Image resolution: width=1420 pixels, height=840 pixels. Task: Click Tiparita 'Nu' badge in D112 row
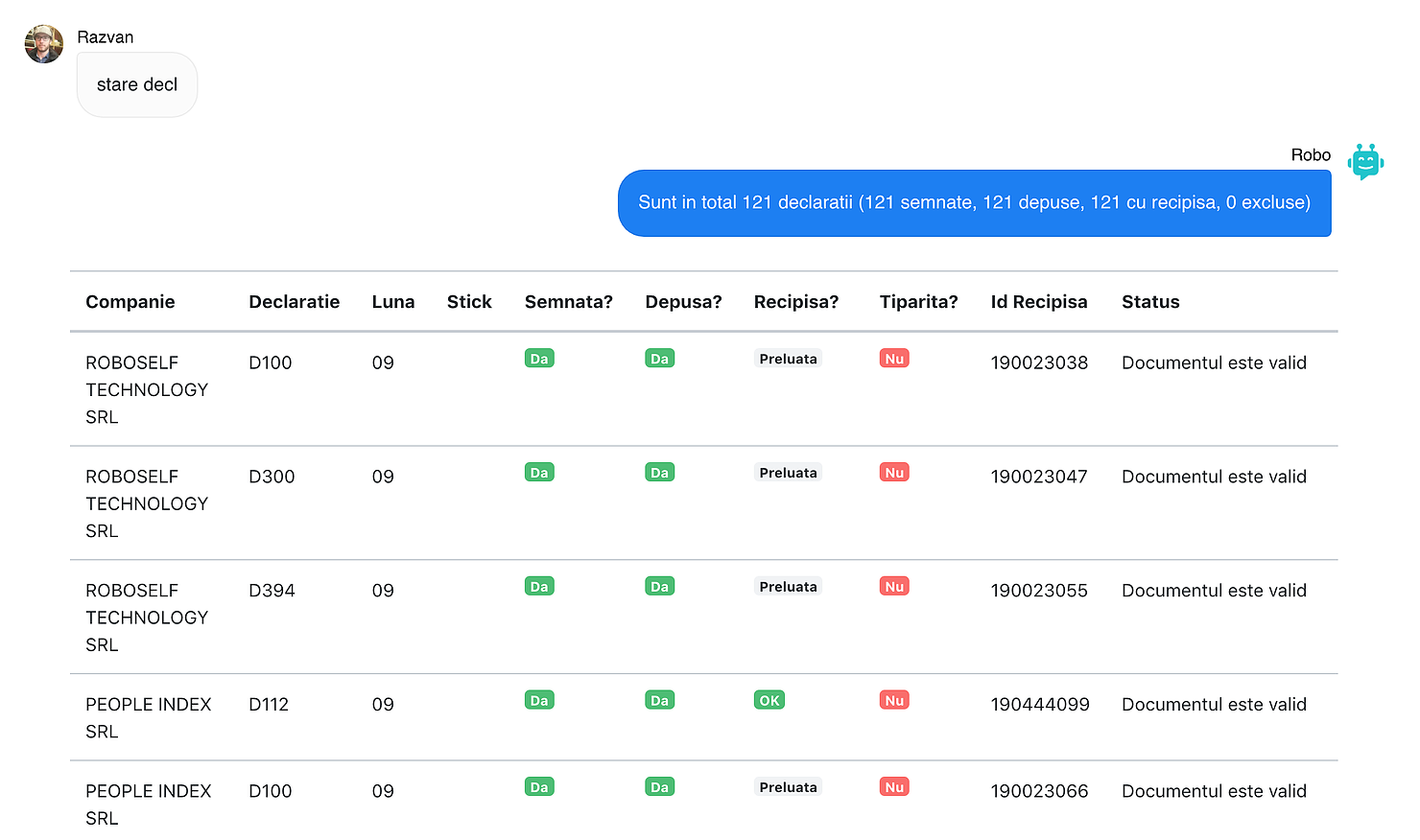pos(894,701)
